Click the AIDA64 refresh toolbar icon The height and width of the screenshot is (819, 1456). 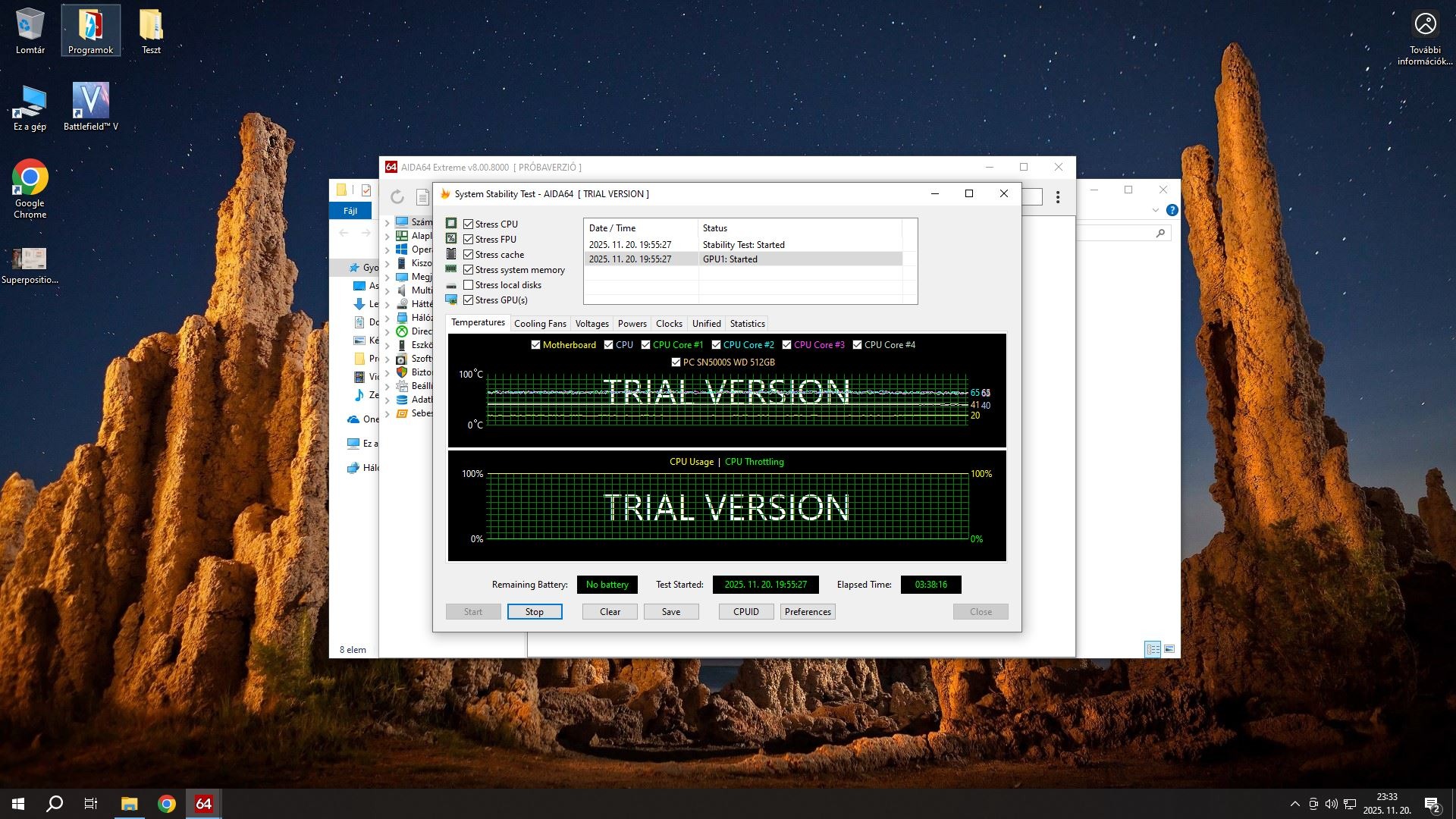pos(397,197)
